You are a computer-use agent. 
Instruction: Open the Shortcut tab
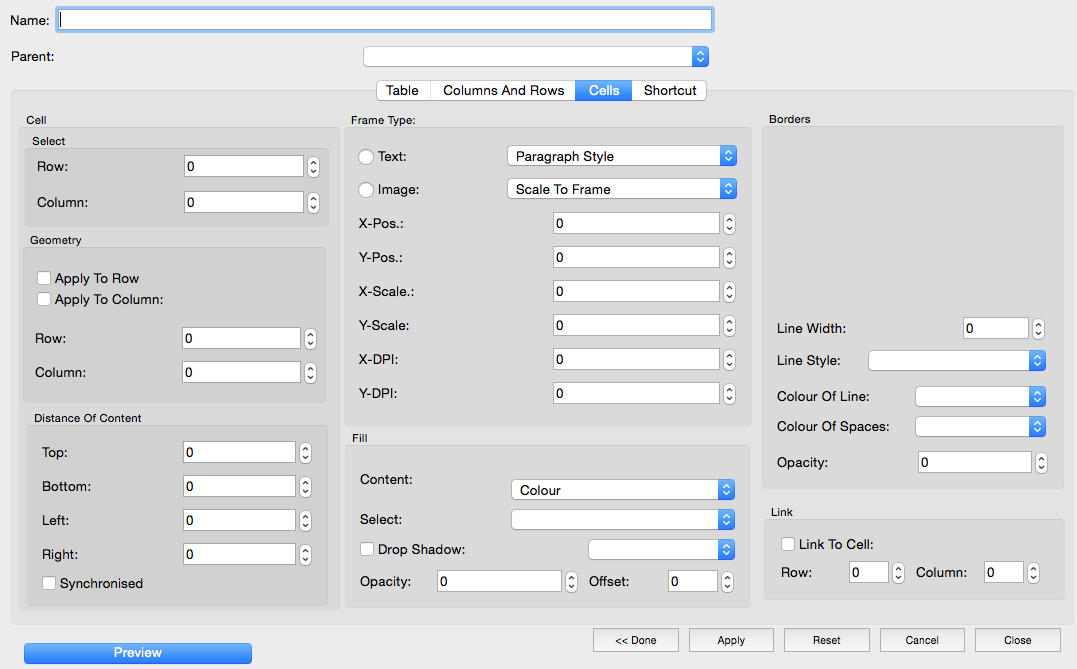pos(669,91)
